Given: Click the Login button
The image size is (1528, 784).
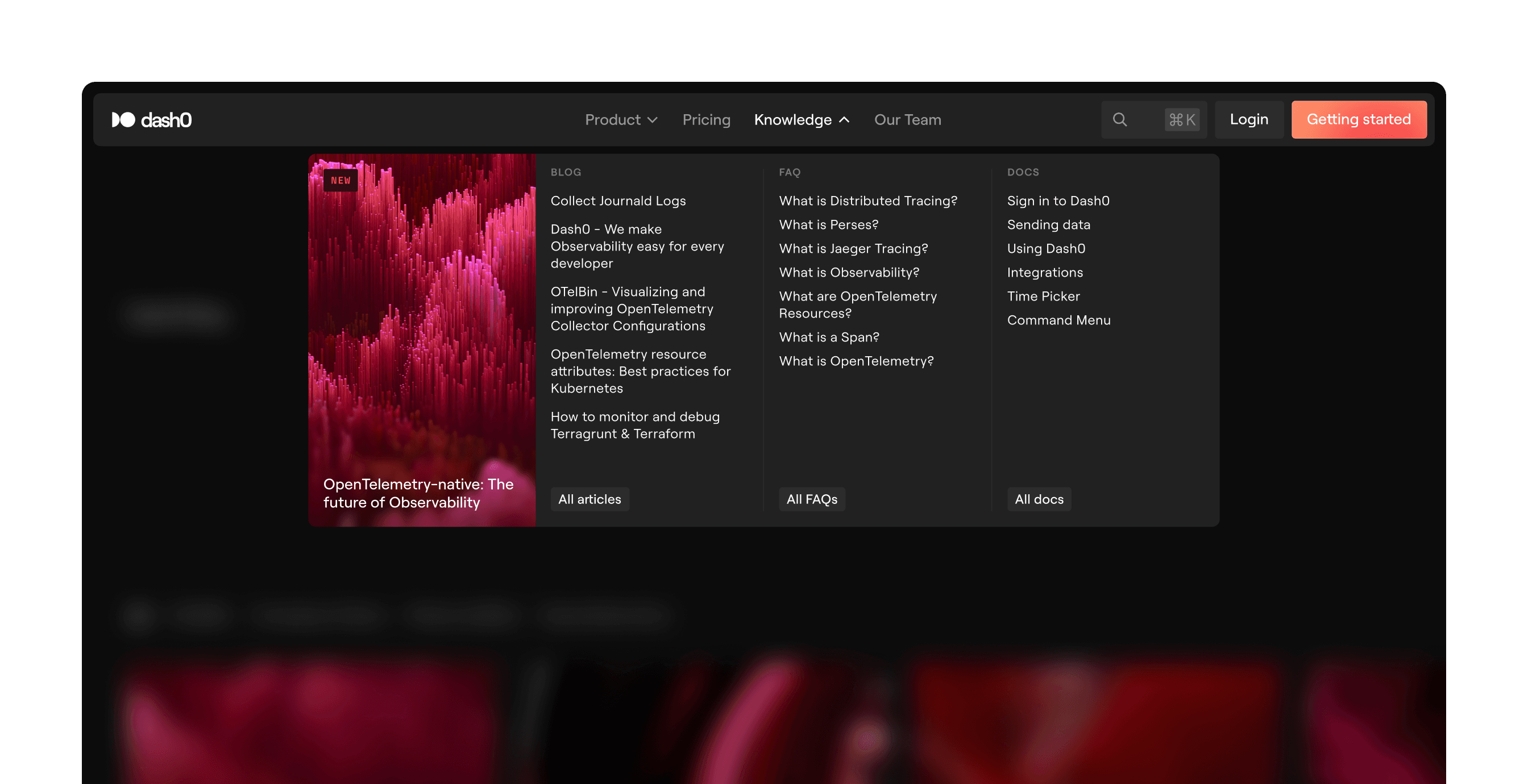Looking at the screenshot, I should point(1249,119).
